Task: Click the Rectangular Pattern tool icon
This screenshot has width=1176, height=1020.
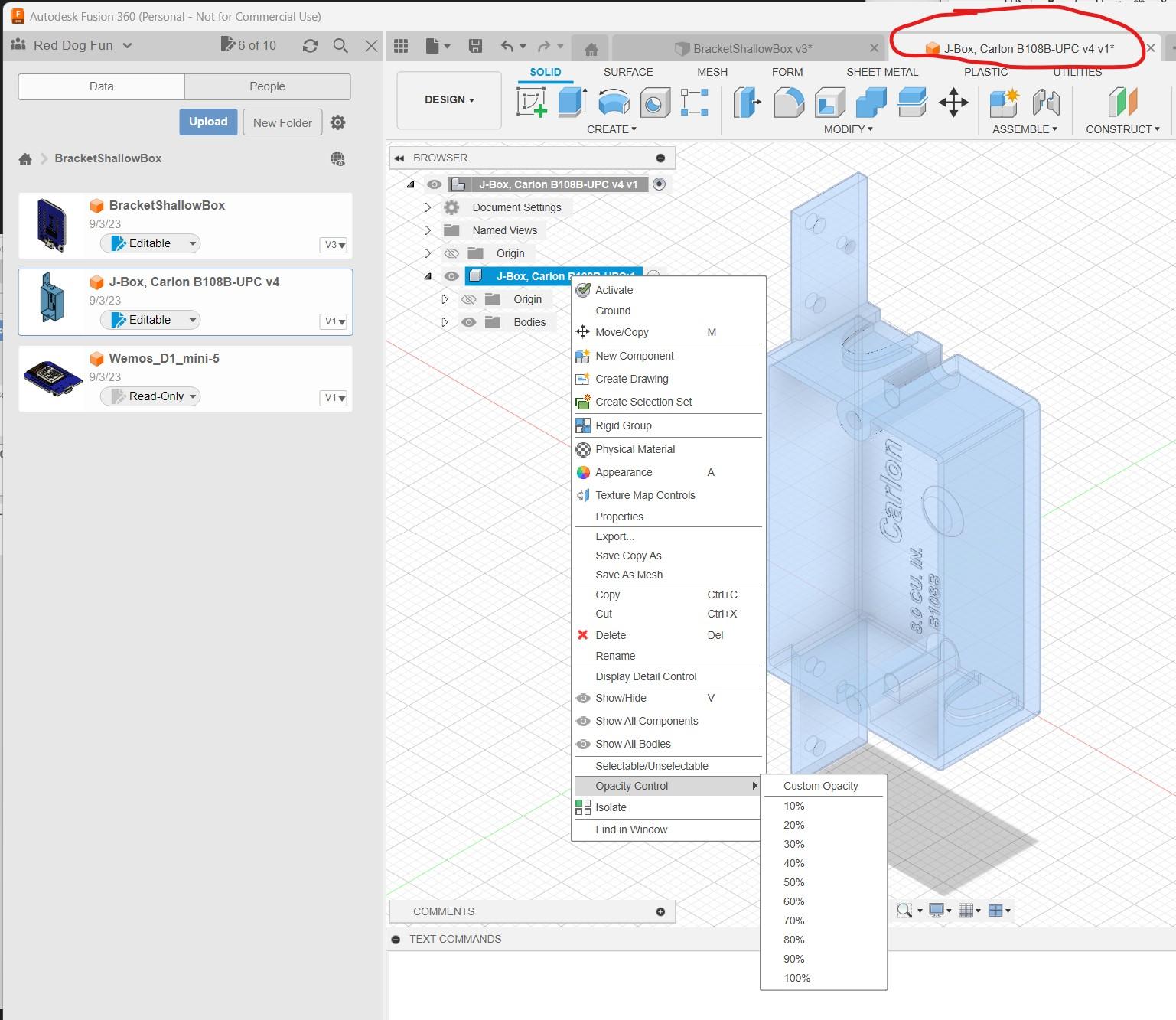Action: 695,102
